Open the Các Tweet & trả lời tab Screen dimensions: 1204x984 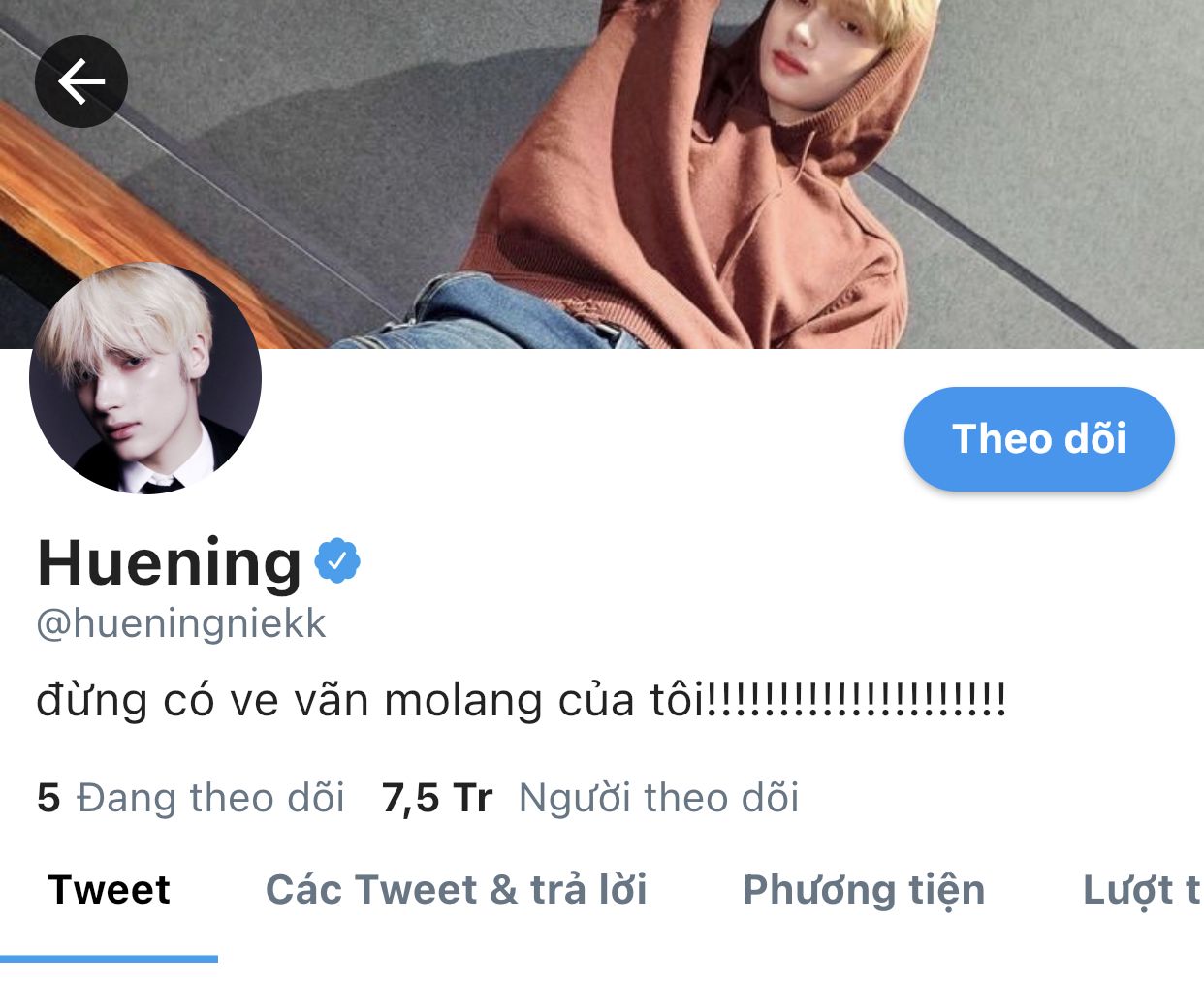(x=457, y=890)
